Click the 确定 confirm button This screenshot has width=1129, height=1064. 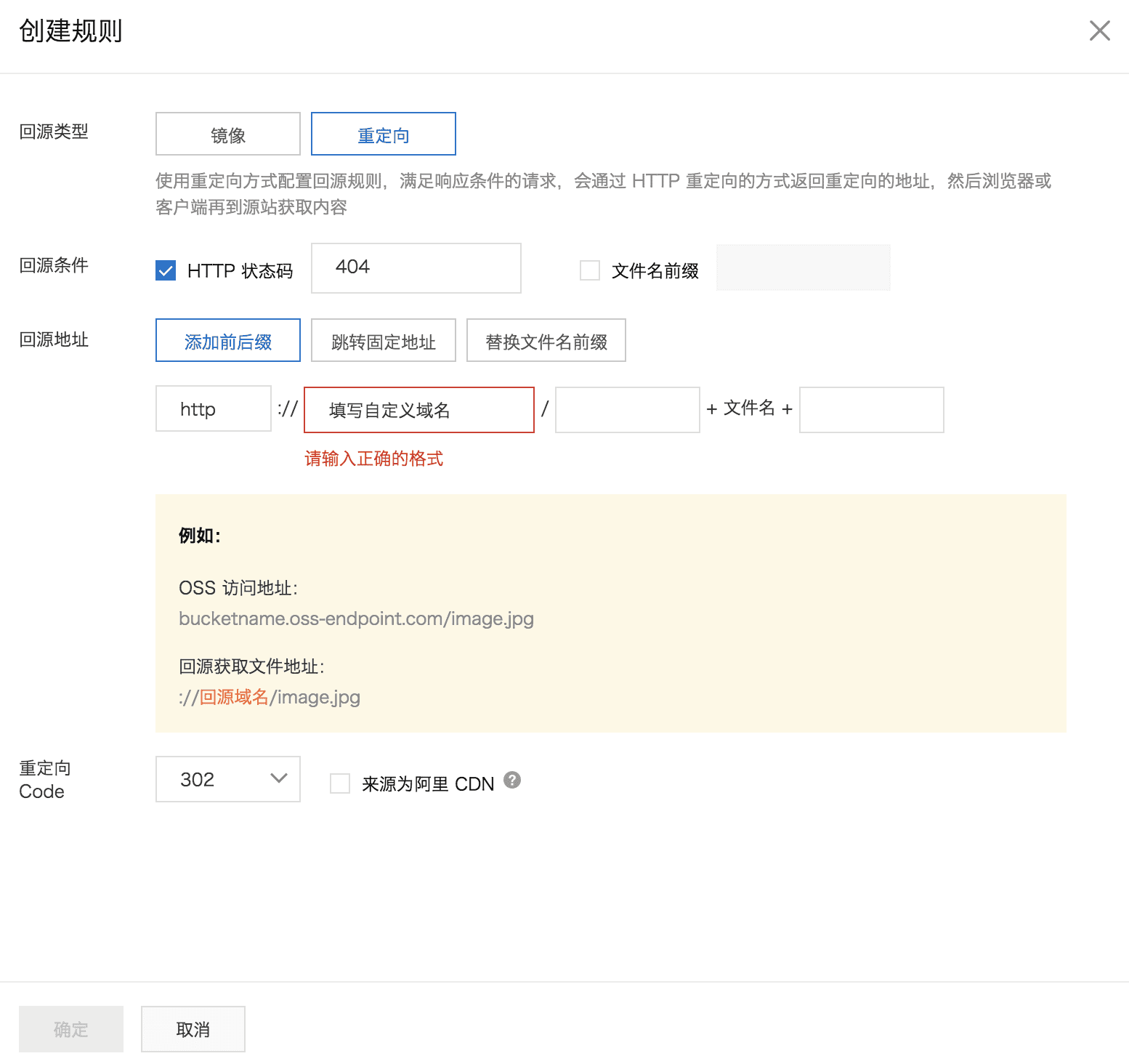[x=70, y=1029]
